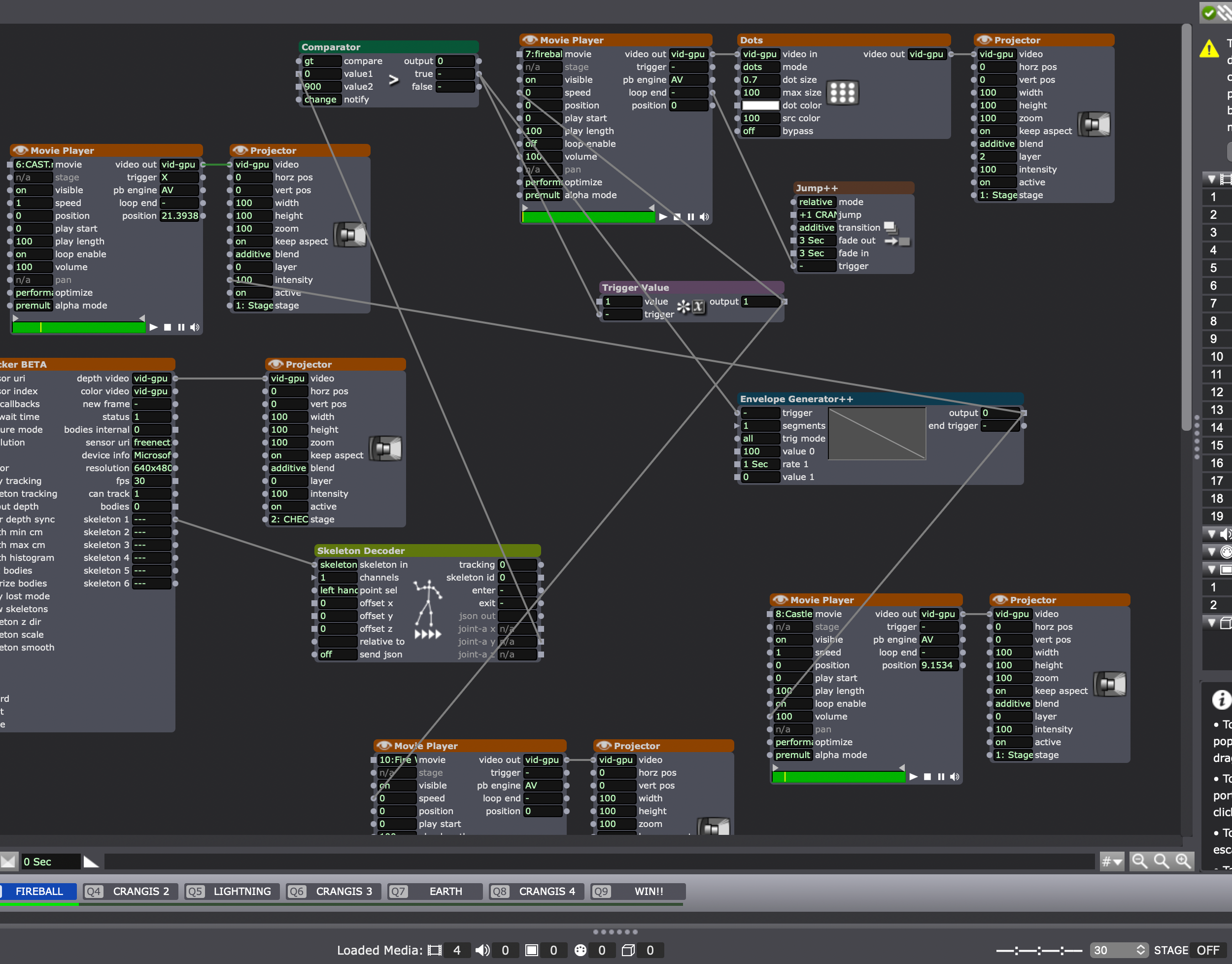Select the LIGHTNING scene
This screenshot has width=1232, height=964.
coord(241,891)
